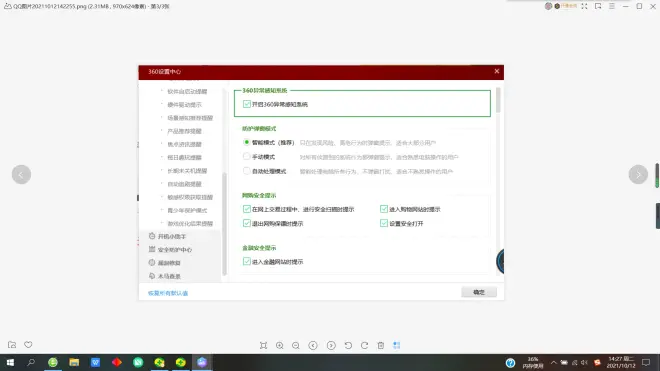Viewport: 660px width, 371px height.
Task: Close the 360设置中心 dialog
Action: 497,71
